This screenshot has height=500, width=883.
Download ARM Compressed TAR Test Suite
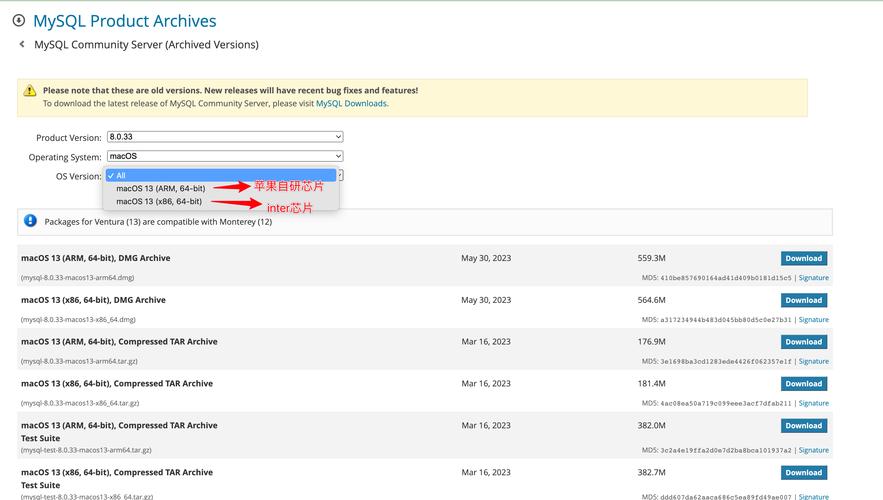point(803,426)
